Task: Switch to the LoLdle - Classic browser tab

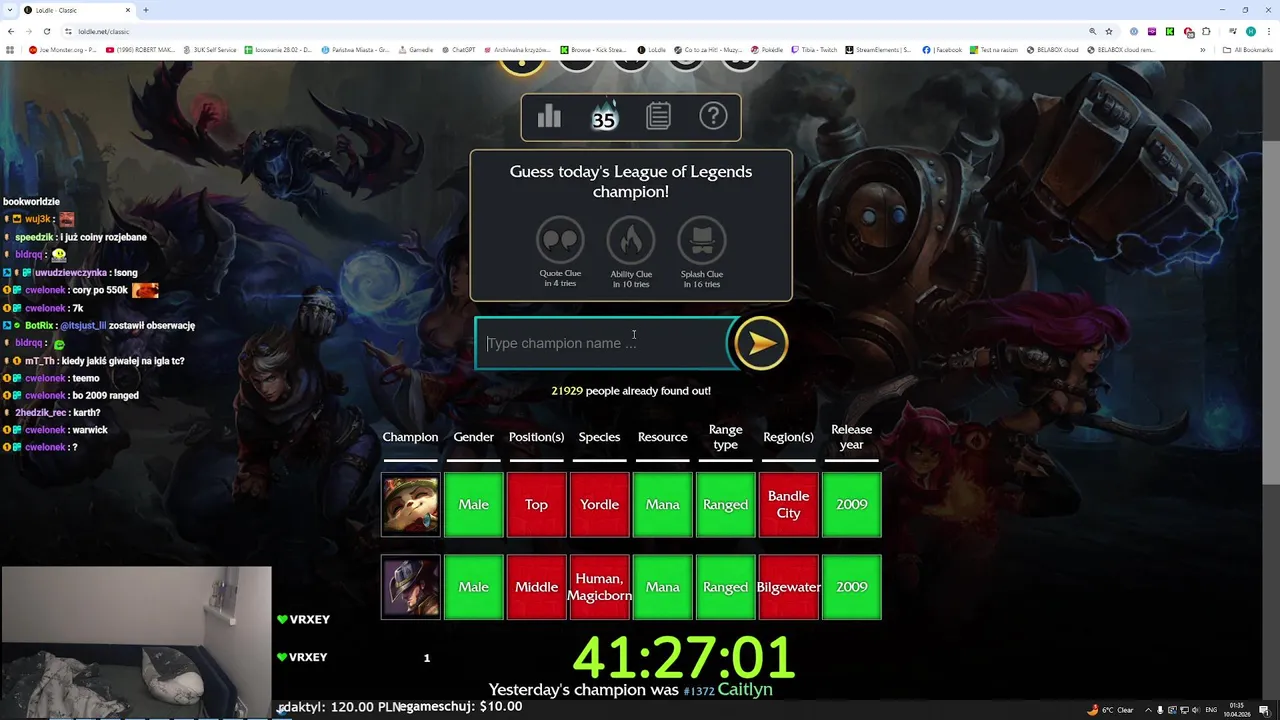Action: point(76,10)
